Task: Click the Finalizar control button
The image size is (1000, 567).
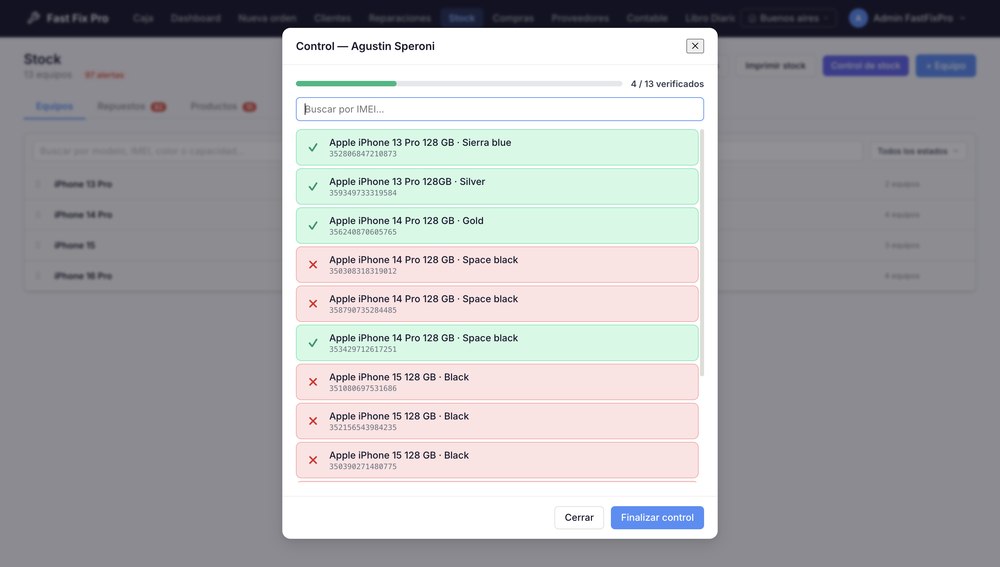Action: click(x=657, y=517)
